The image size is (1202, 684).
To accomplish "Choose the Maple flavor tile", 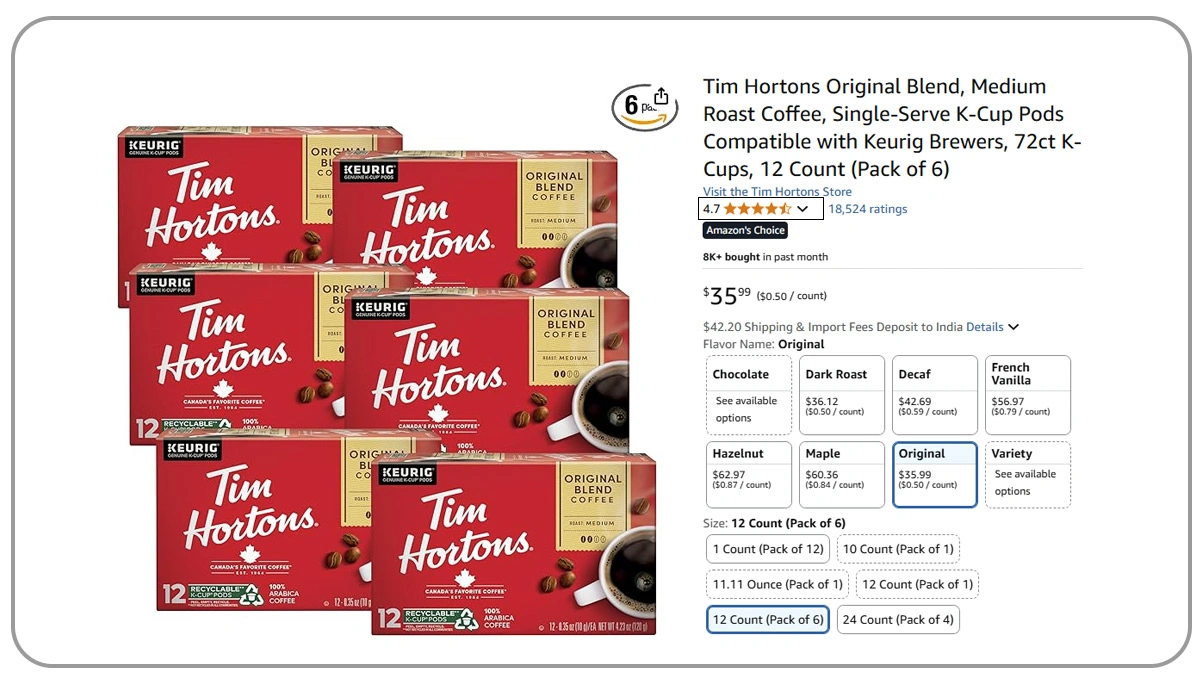I will 842,475.
